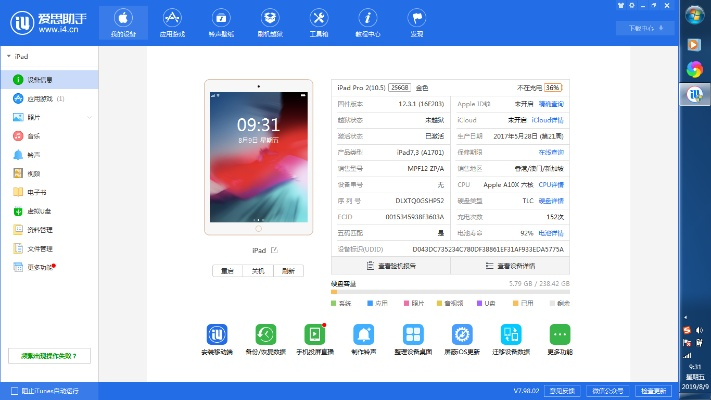Open the iCloud details link
The height and width of the screenshot is (400, 711).
click(x=547, y=120)
